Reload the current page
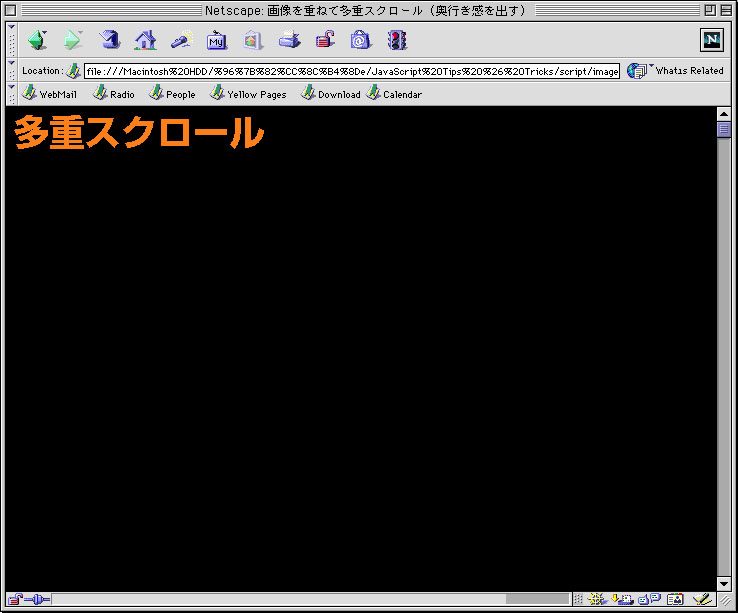The height and width of the screenshot is (613, 738). [109, 40]
